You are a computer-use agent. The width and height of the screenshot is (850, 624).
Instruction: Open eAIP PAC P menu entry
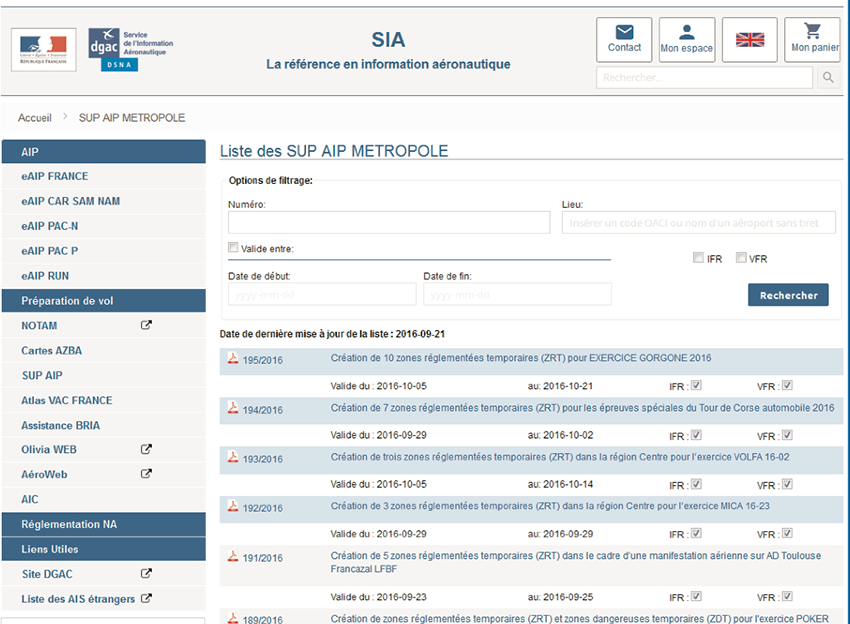click(104, 251)
